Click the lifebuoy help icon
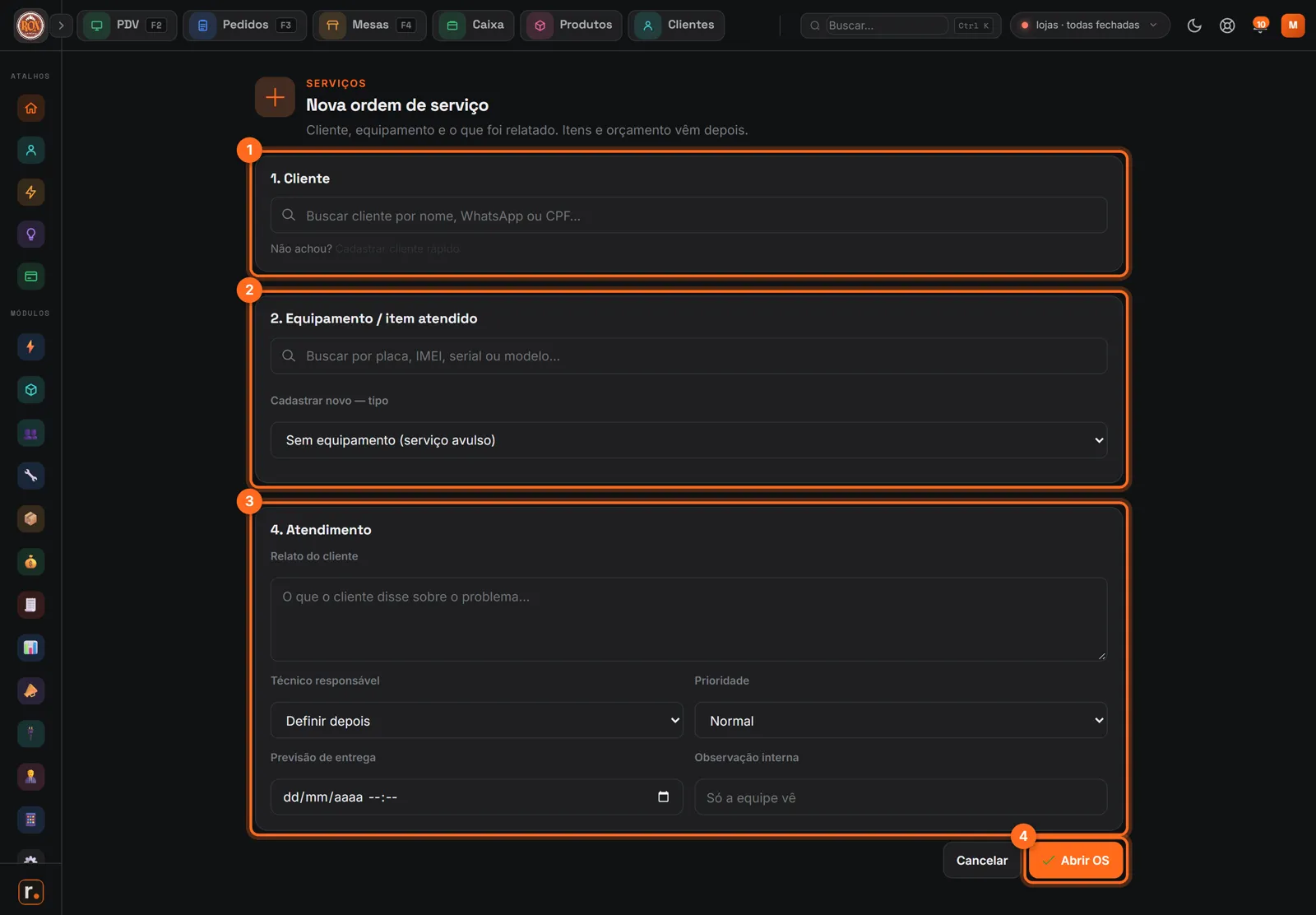1316x915 pixels. pyautogui.click(x=1227, y=26)
